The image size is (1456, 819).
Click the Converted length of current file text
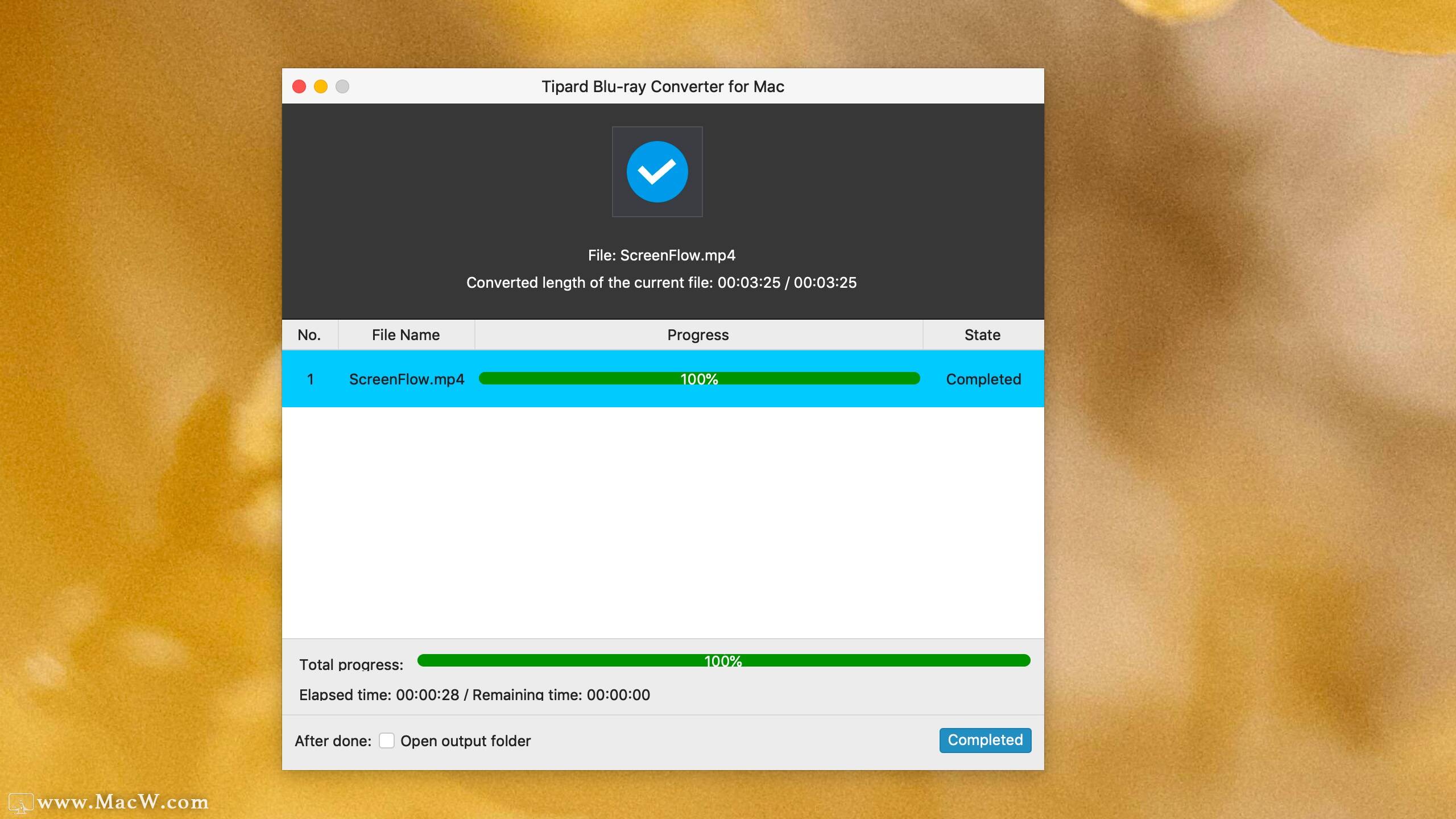[x=661, y=283]
